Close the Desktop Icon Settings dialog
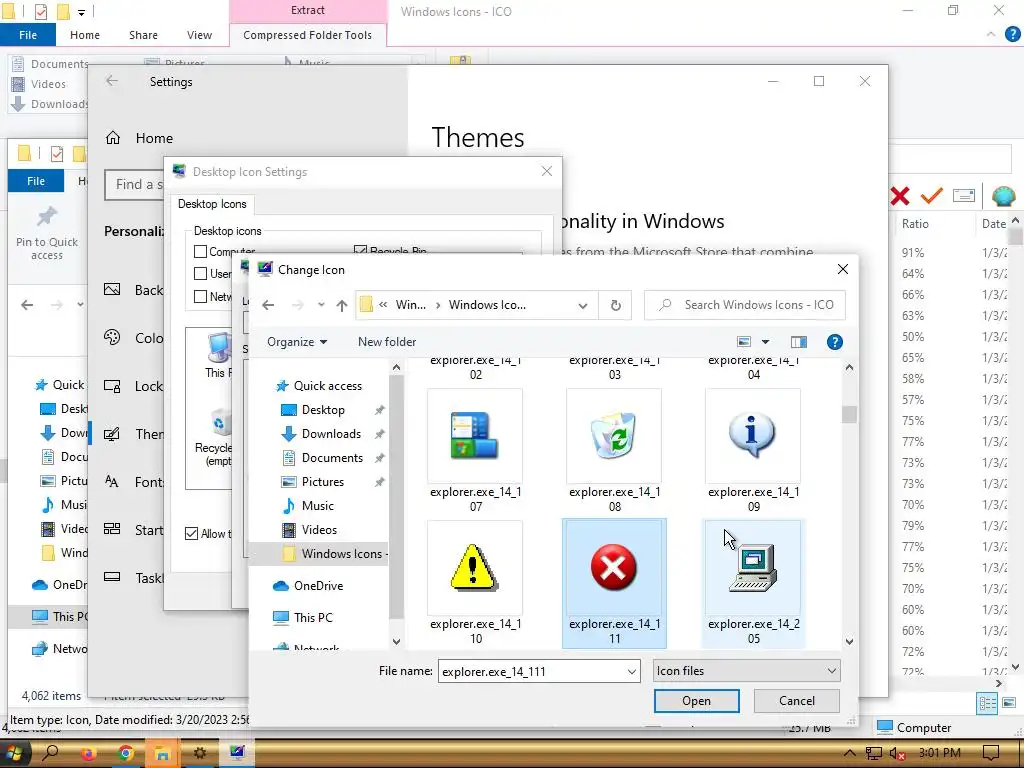 pyautogui.click(x=547, y=171)
